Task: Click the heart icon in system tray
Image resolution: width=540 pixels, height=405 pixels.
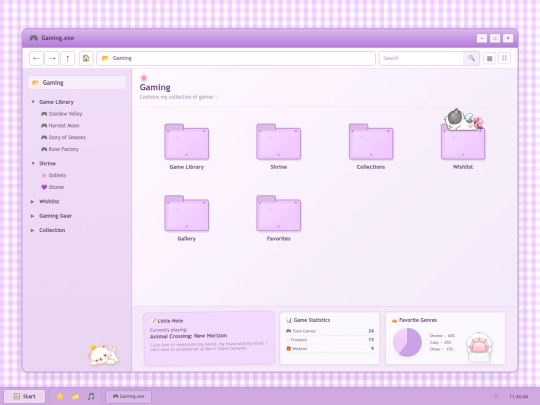Action: [x=496, y=396]
